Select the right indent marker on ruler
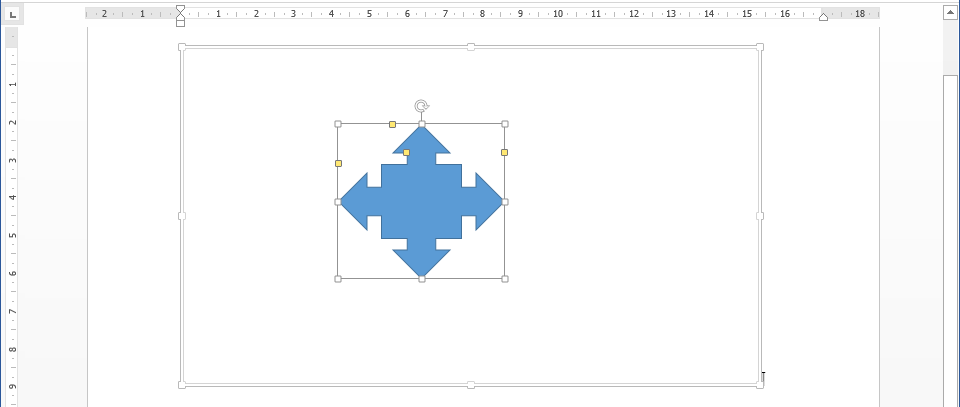Viewport: 960px width, 407px height. coord(823,17)
